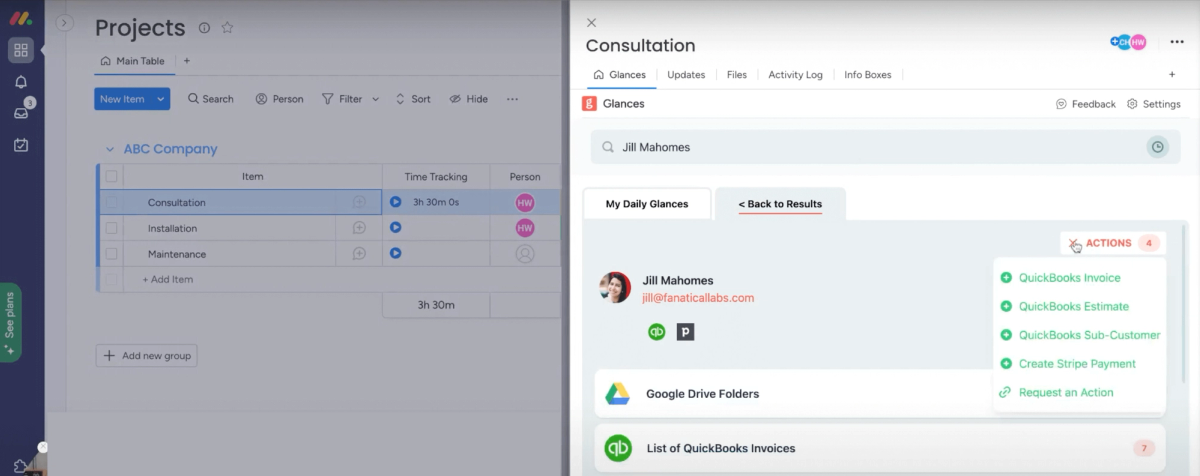Viewport: 1200px width, 476px height.
Task: Open Search in the board toolbar
Action: click(210, 99)
